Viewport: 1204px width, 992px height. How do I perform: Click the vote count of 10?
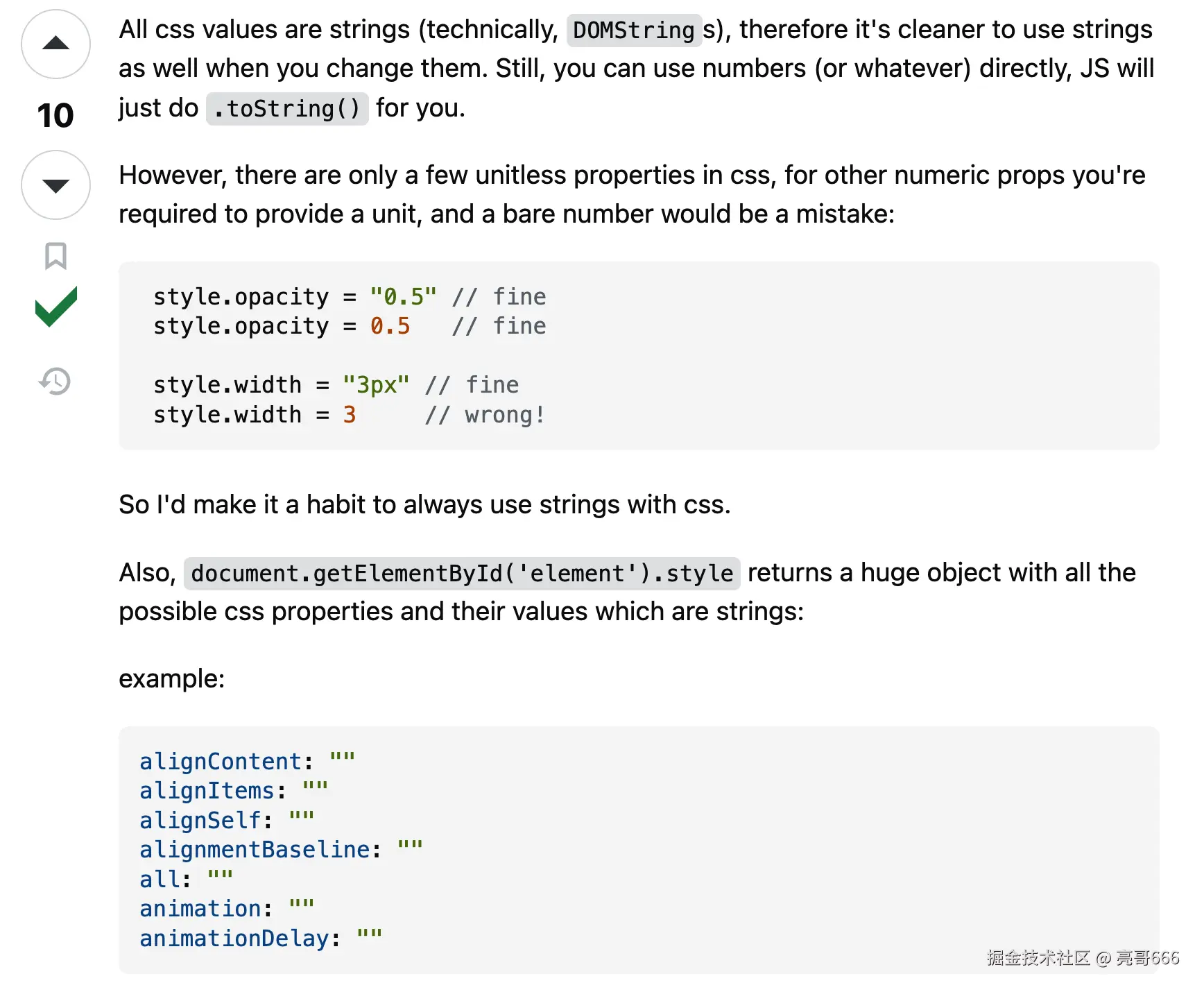point(55,115)
